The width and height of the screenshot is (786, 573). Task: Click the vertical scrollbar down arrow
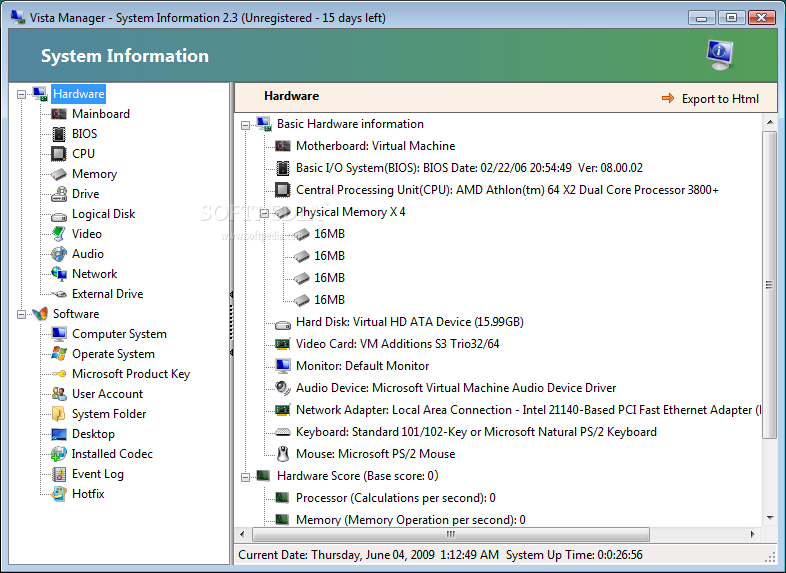pos(770,518)
